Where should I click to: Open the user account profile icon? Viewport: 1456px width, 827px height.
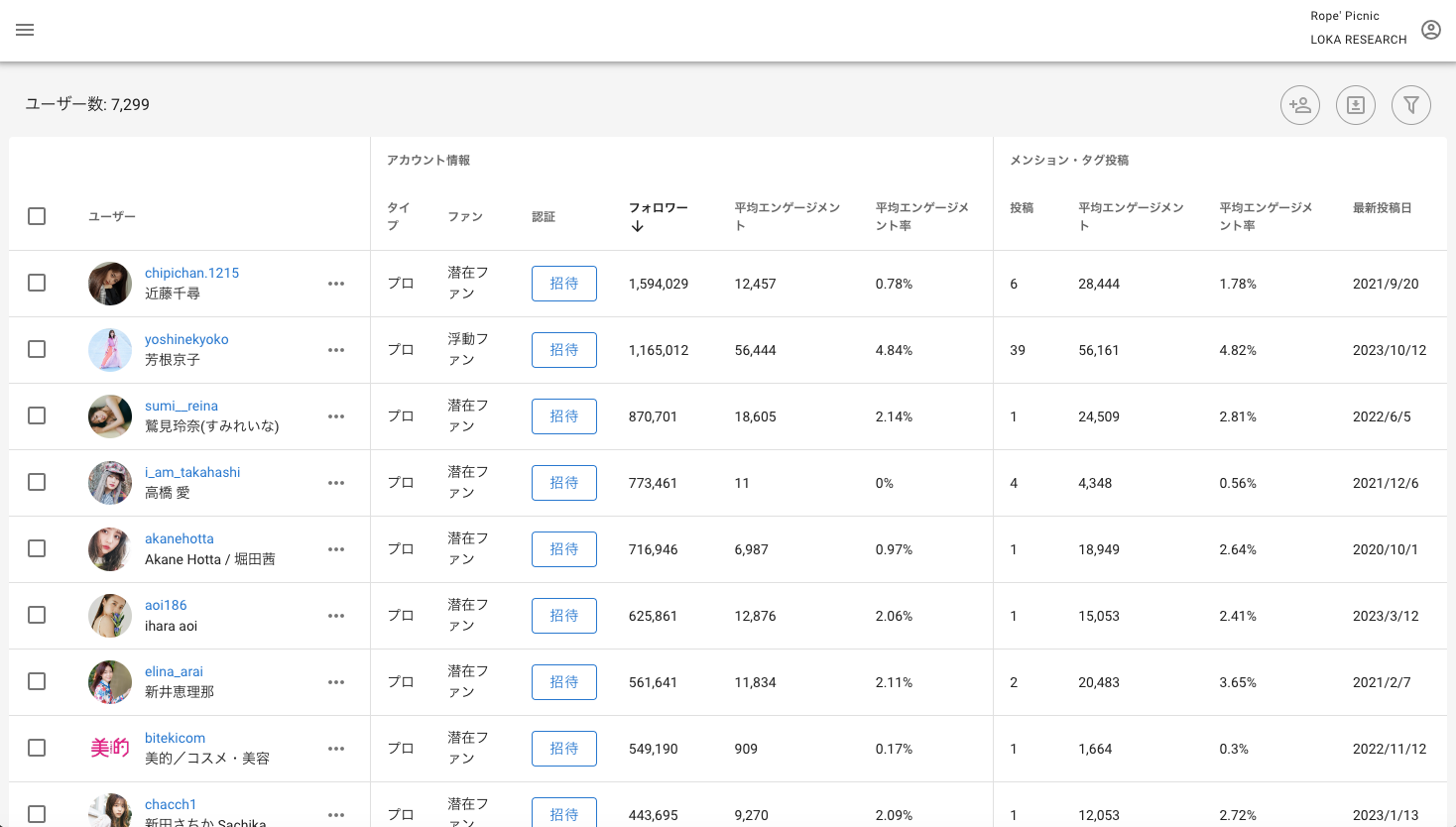1430,30
